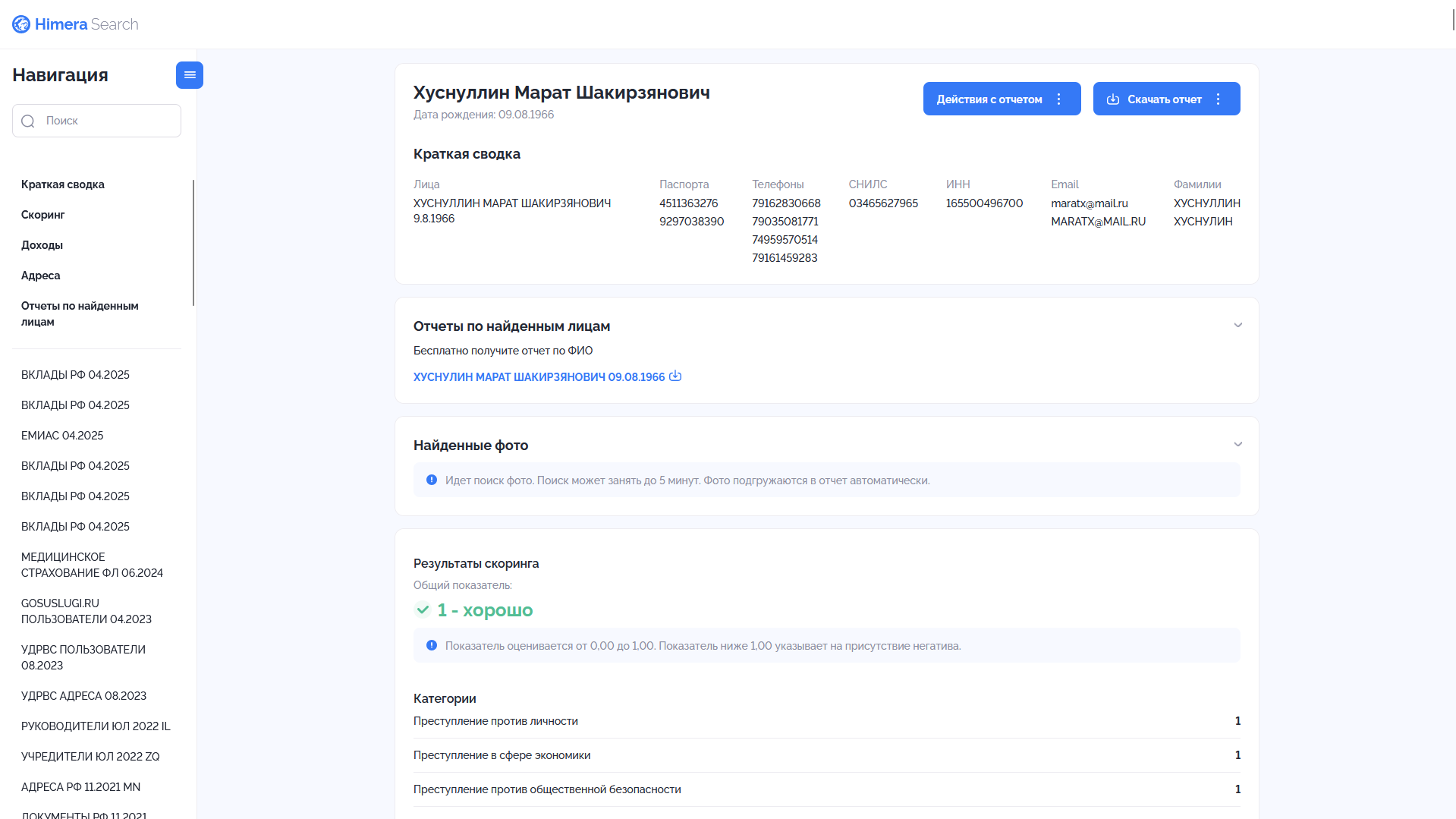This screenshot has width=1456, height=819.
Task: Click phone number 79162830668
Action: [786, 203]
